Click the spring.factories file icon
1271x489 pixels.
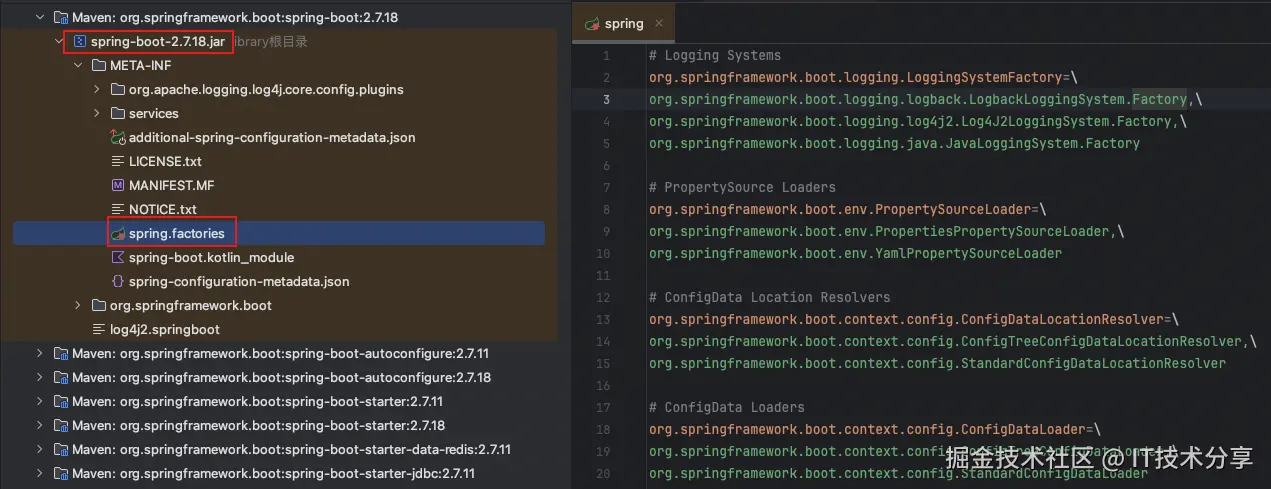pyautogui.click(x=118, y=233)
